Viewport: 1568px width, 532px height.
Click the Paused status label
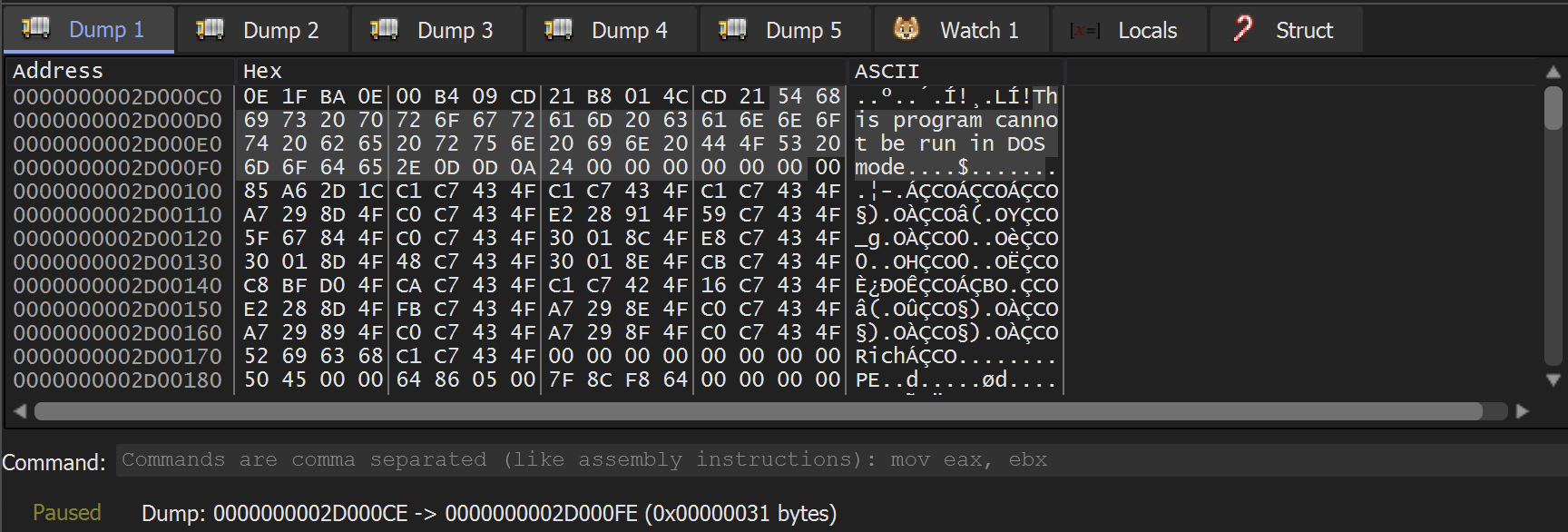(67, 512)
